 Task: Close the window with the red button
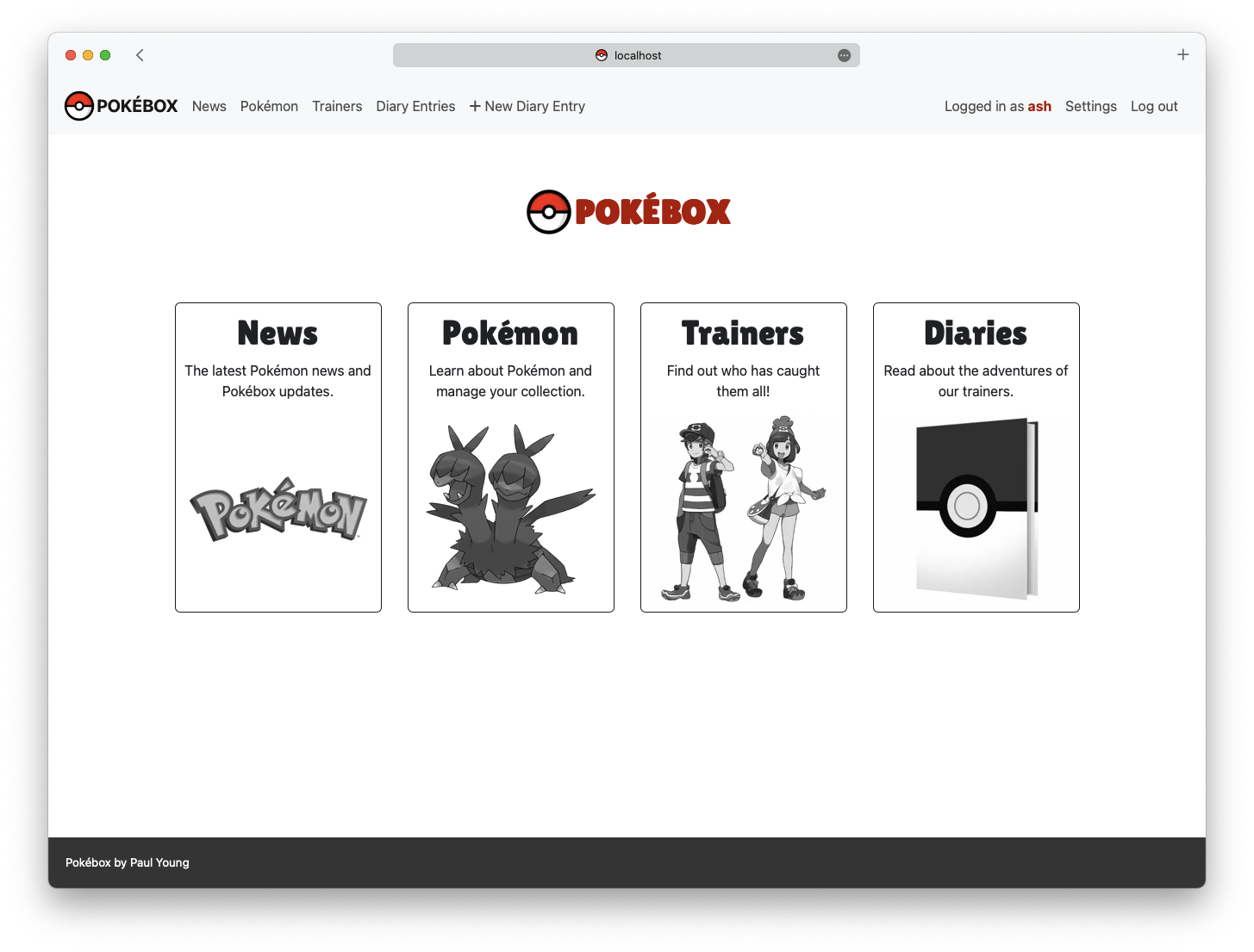coord(71,55)
